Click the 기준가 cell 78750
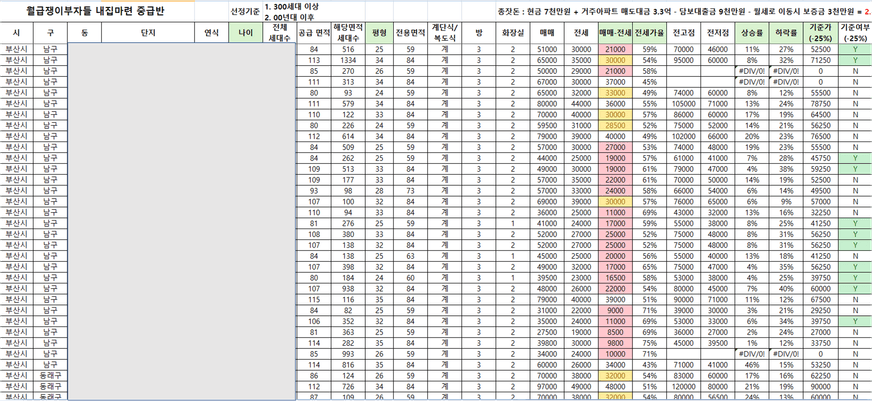The image size is (872, 401). tap(820, 103)
